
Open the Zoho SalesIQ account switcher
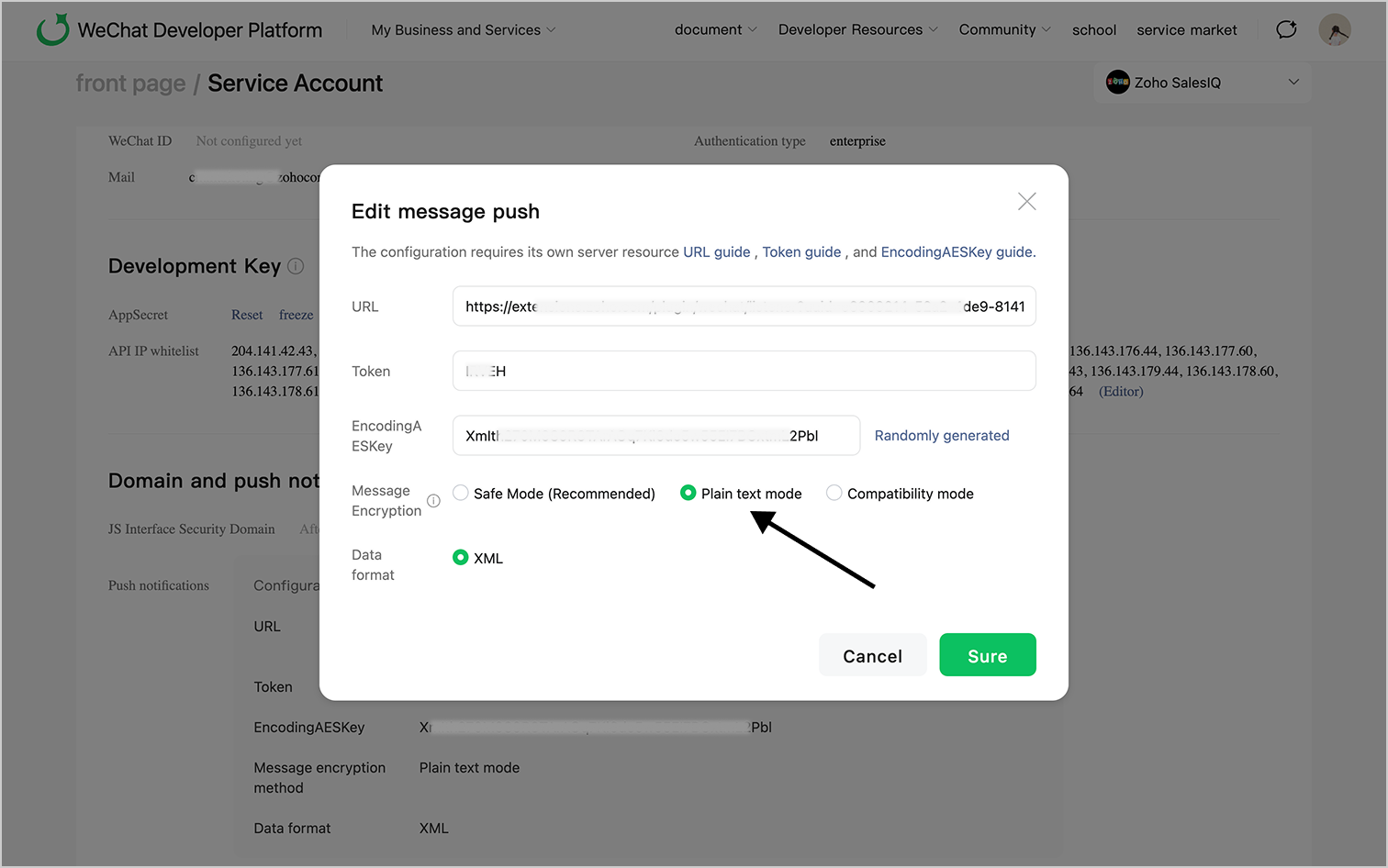point(1293,83)
